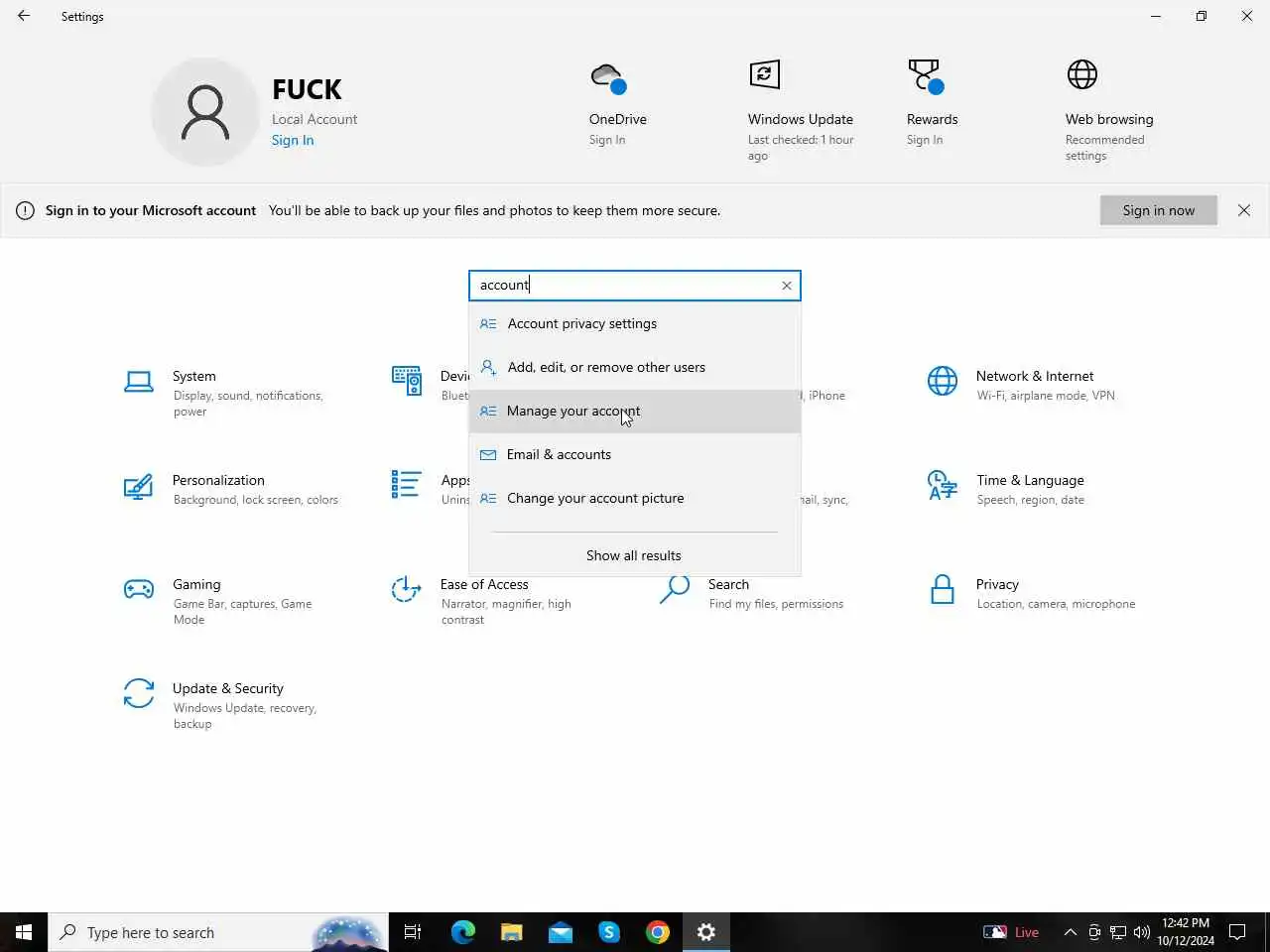Screen dimensions: 1270x952
Task: Open the Personalization icon
Action: [x=139, y=486]
